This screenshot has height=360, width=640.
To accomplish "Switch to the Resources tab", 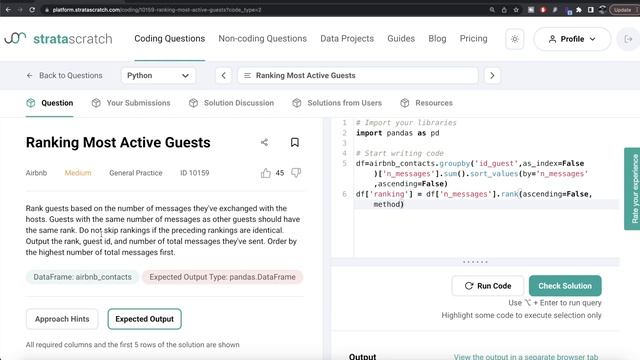I will coord(426,103).
